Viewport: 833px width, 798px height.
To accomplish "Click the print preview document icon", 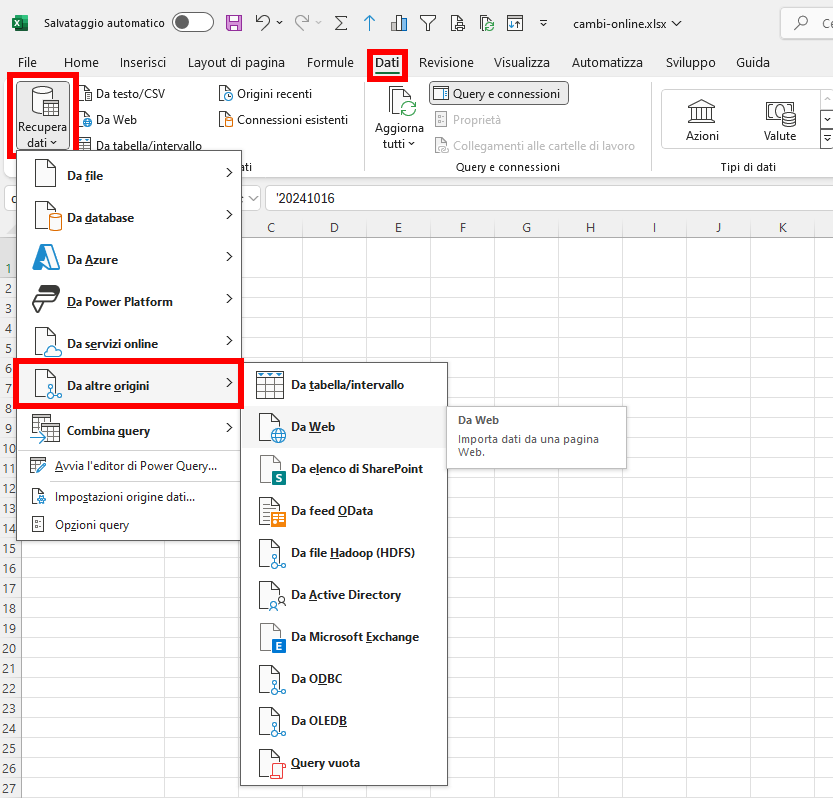I will 457,23.
